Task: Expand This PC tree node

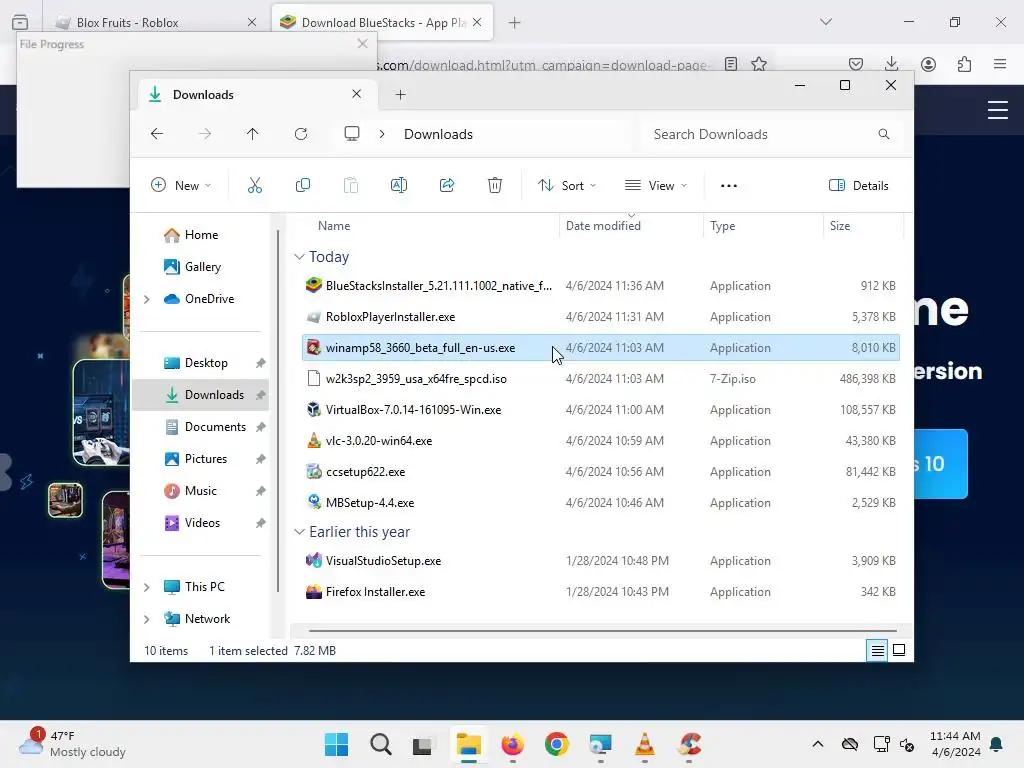Action: [x=147, y=587]
